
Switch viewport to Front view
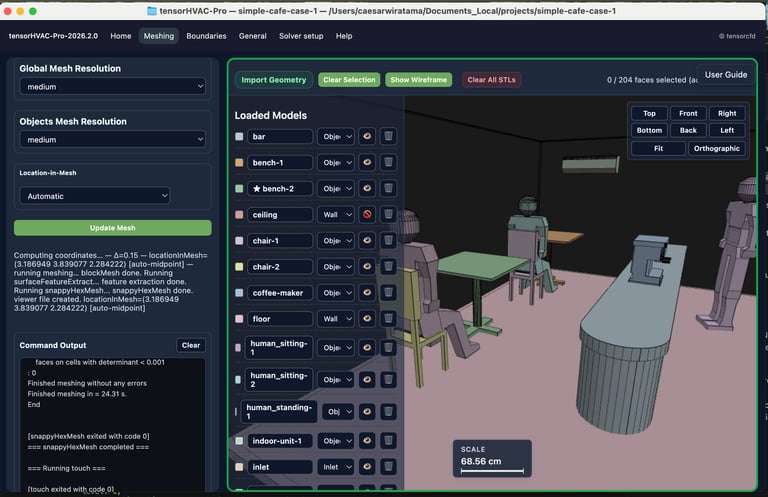point(688,113)
